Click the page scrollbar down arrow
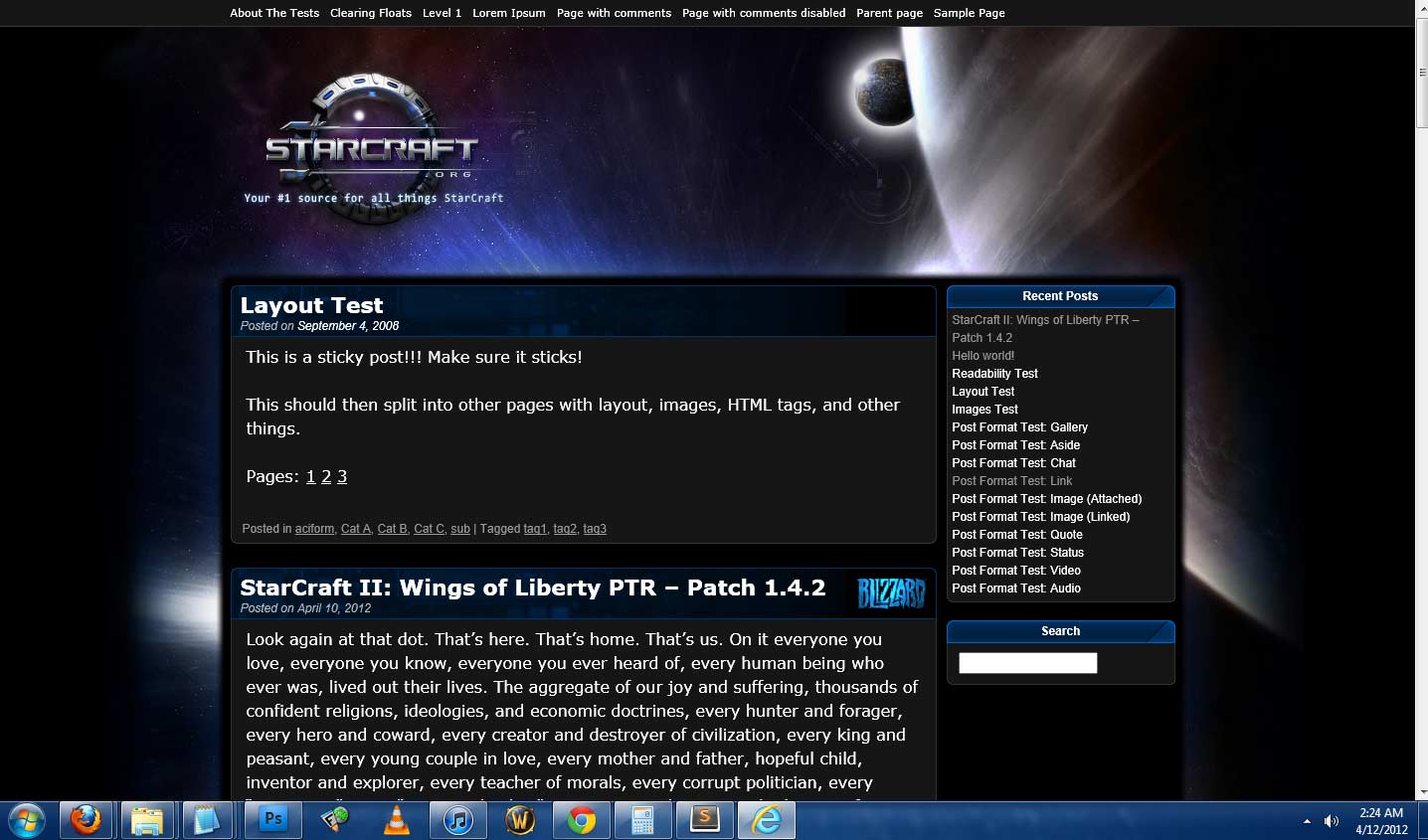 point(1422,792)
